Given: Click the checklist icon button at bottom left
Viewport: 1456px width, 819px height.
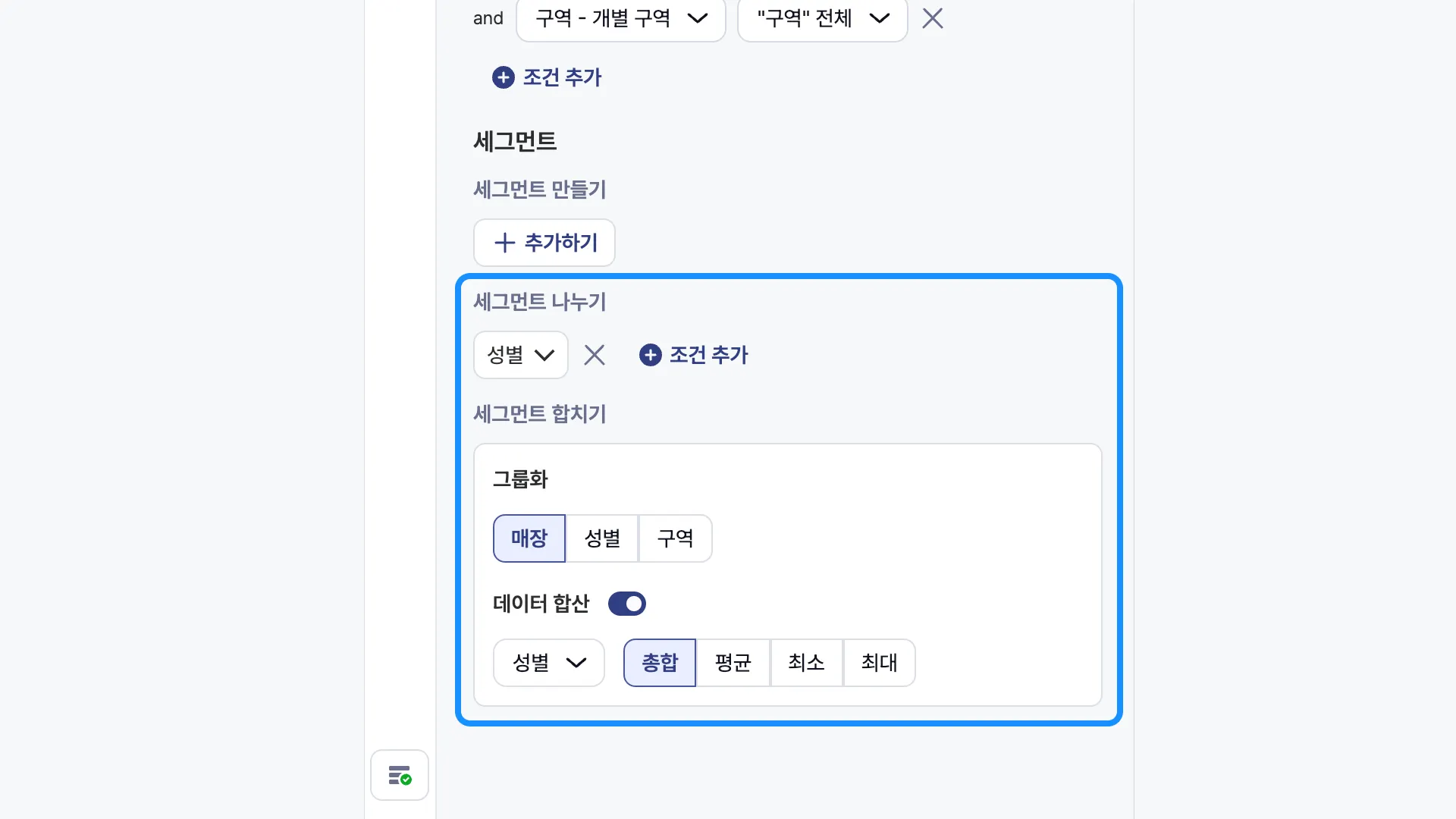Looking at the screenshot, I should (x=400, y=775).
